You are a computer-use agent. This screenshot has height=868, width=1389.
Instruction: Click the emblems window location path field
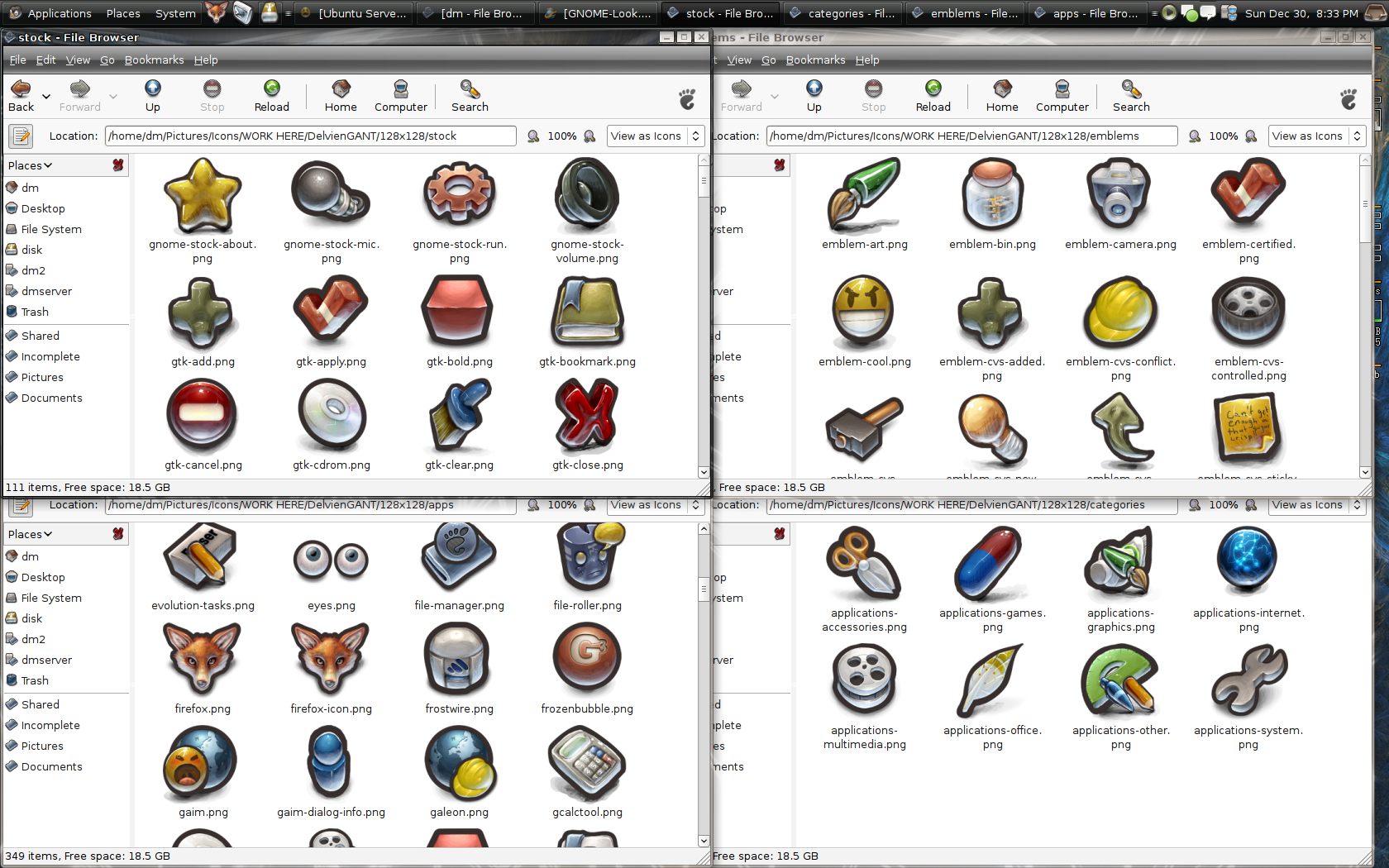pos(971,136)
